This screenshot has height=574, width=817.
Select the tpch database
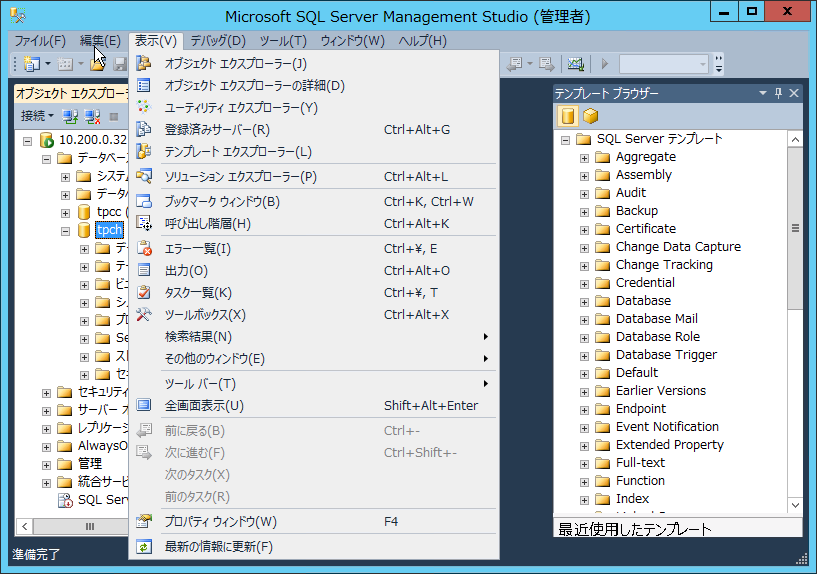[109, 230]
